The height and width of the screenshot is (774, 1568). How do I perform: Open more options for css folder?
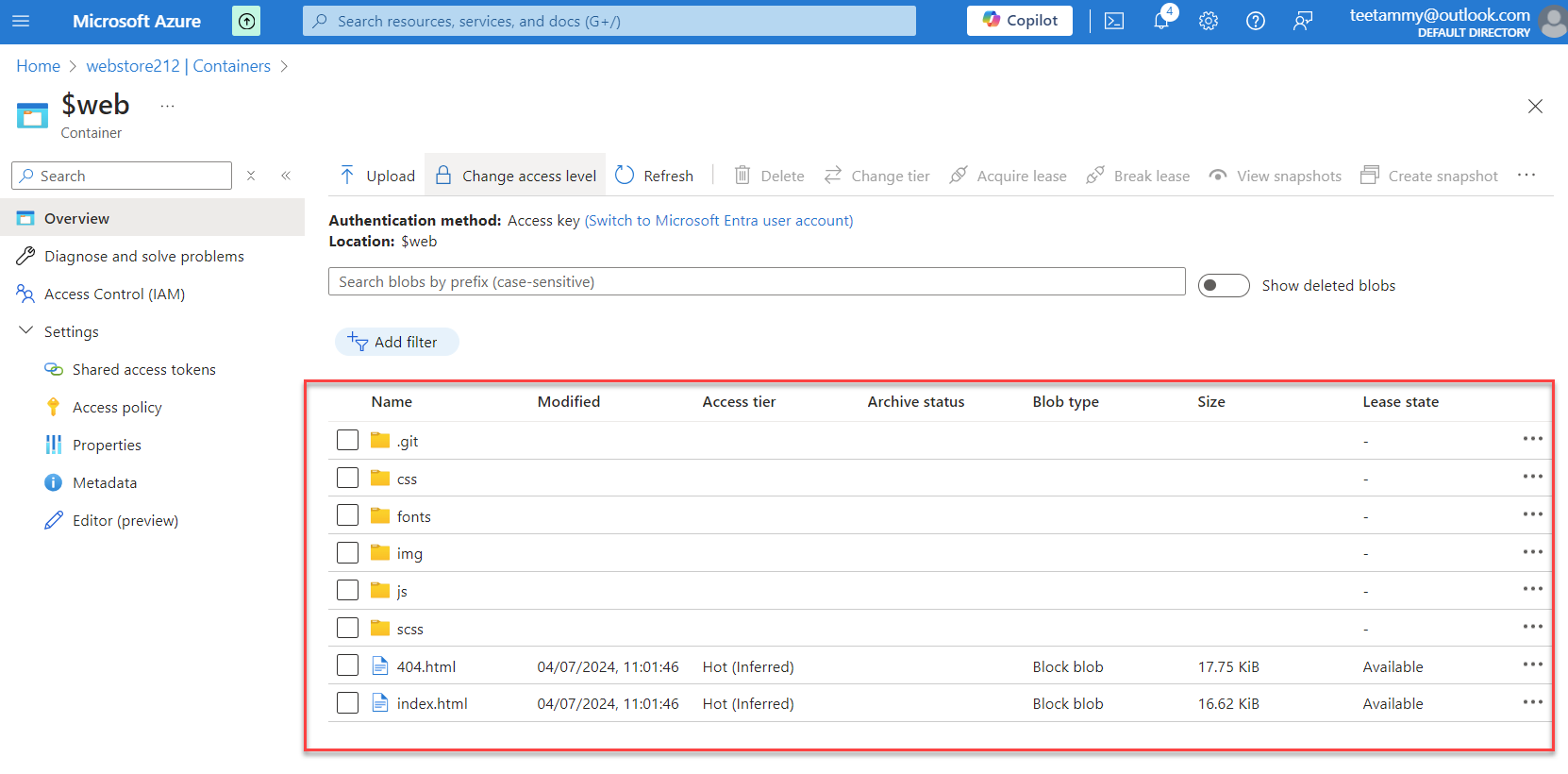point(1532,477)
